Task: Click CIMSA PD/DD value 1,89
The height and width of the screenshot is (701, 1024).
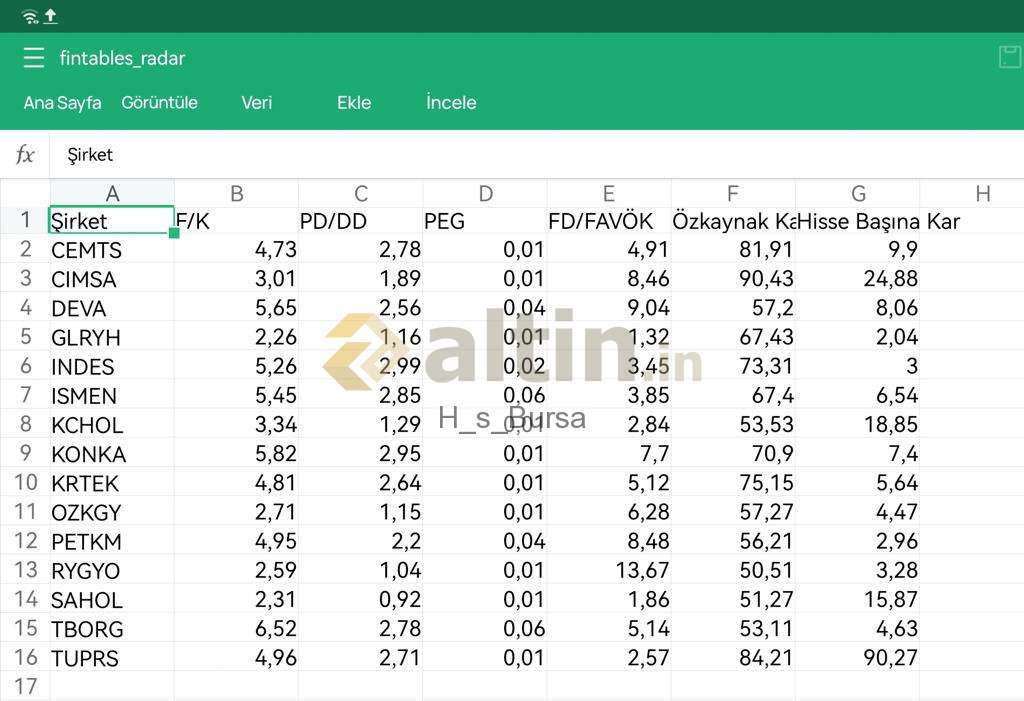Action: coord(360,279)
